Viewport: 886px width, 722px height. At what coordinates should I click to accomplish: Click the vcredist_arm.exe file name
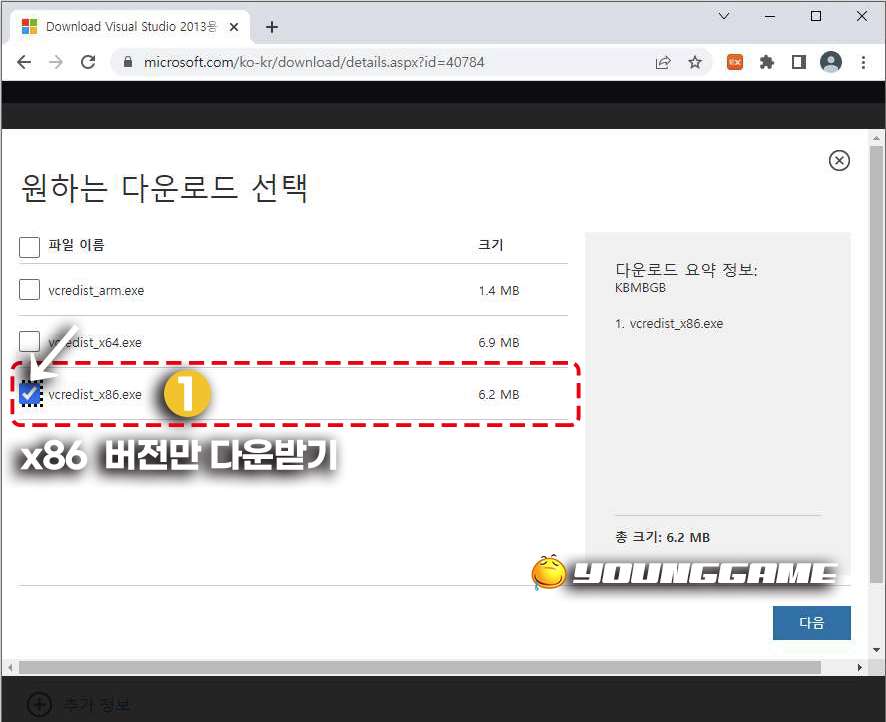click(x=96, y=290)
